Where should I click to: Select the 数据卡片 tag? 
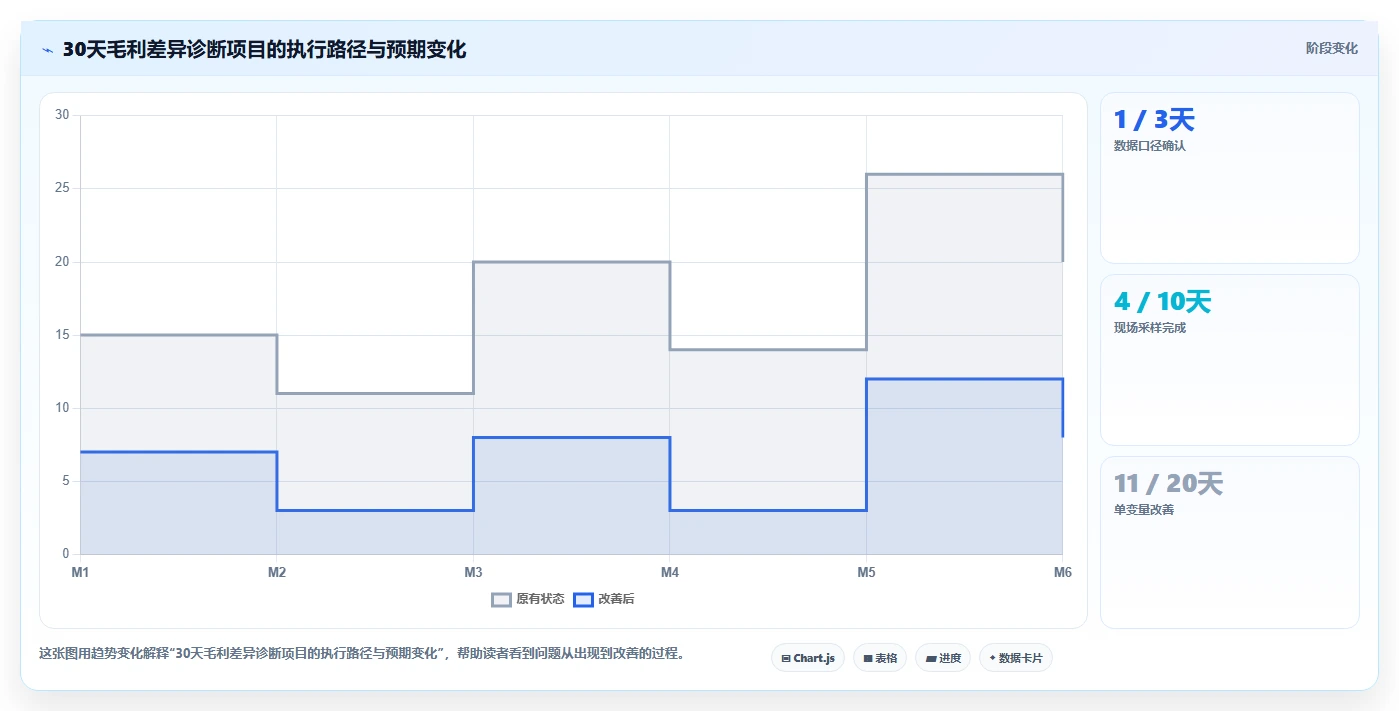(1016, 658)
